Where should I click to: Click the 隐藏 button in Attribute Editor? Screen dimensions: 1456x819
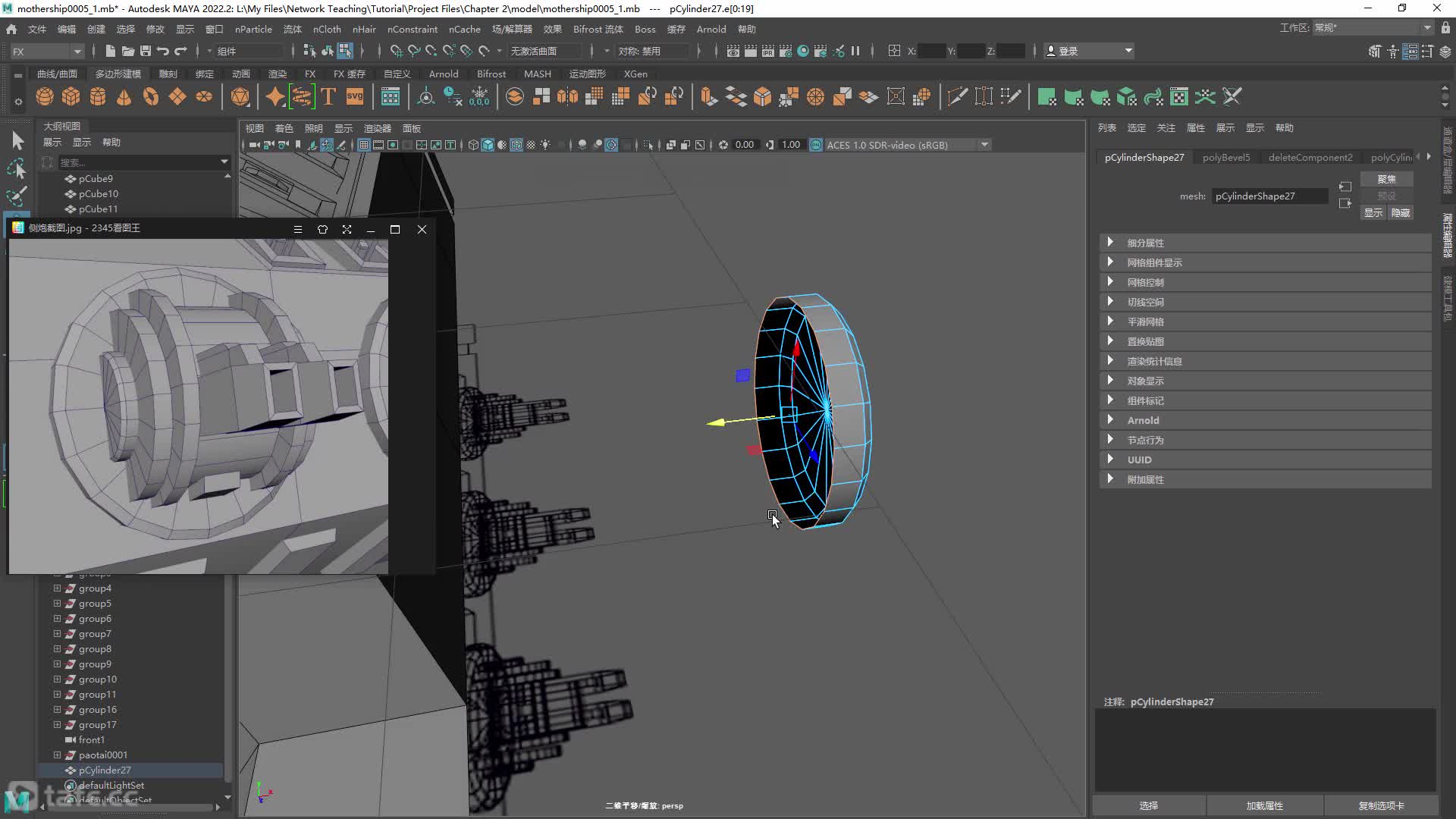[x=1400, y=213]
